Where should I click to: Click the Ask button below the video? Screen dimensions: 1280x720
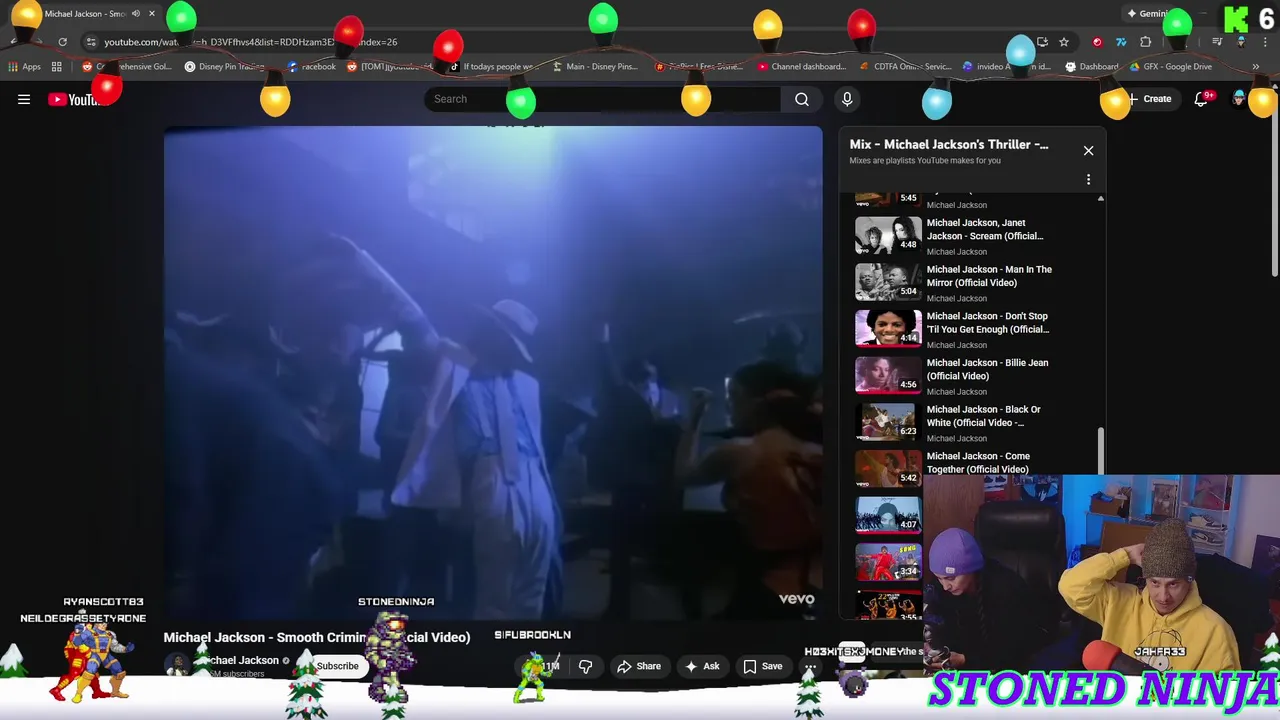pos(702,666)
